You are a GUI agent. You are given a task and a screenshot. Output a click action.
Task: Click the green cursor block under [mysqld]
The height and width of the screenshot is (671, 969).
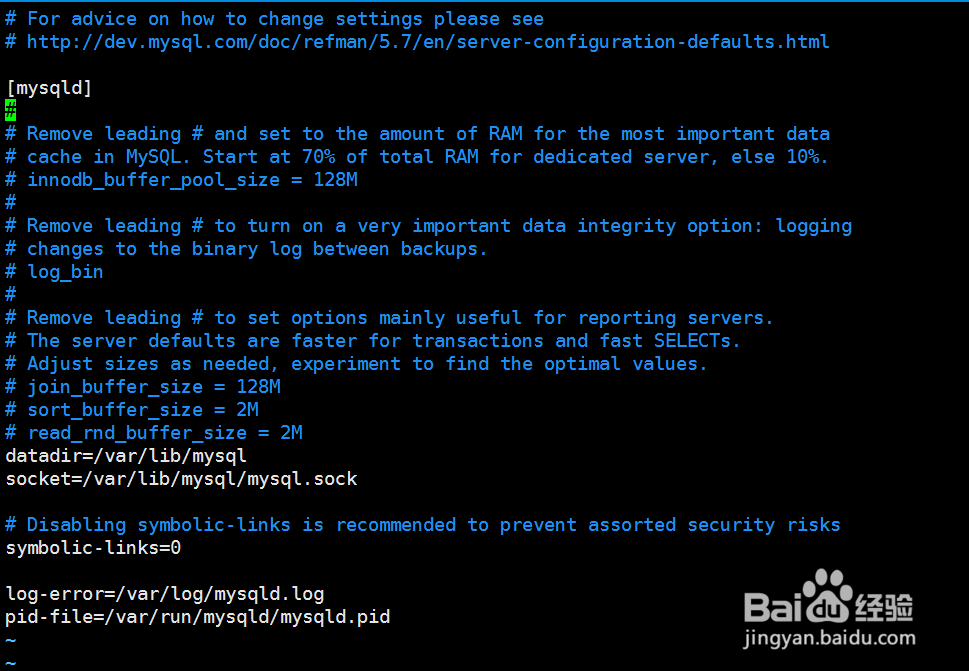pyautogui.click(x=10, y=110)
